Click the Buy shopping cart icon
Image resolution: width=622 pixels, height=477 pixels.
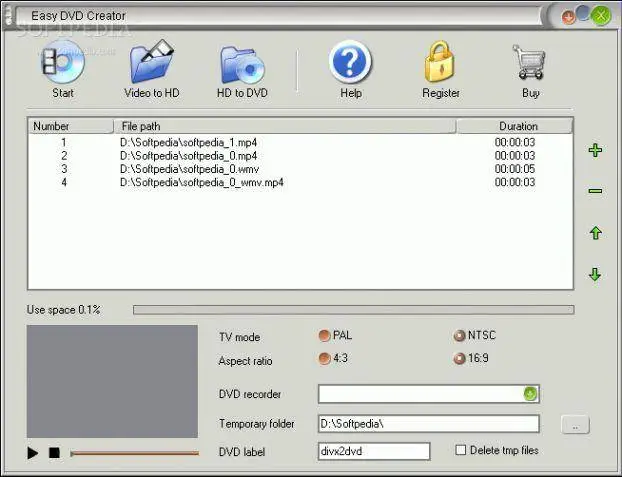[x=530, y=62]
